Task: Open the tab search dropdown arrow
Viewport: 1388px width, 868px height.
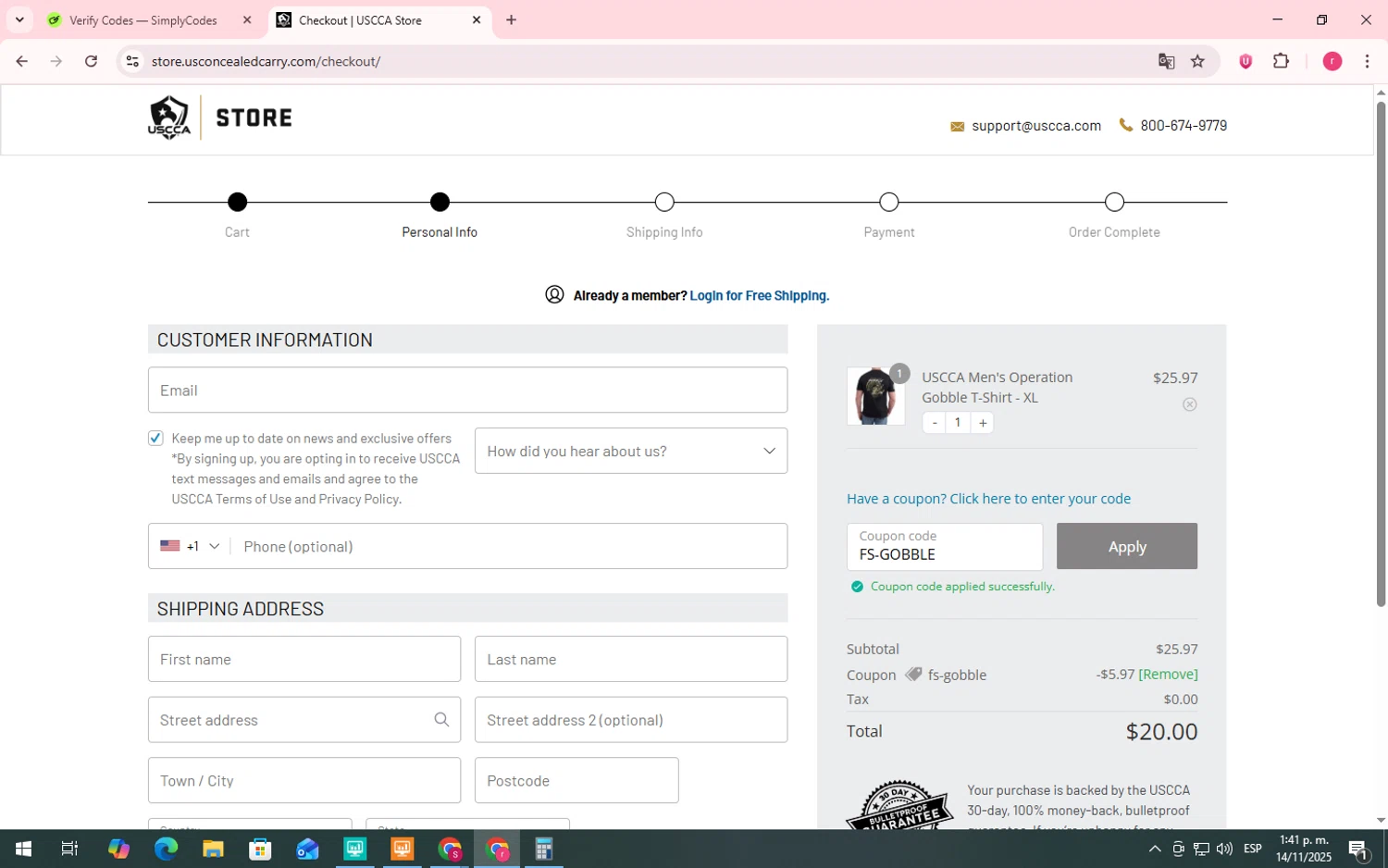Action: pos(19,19)
